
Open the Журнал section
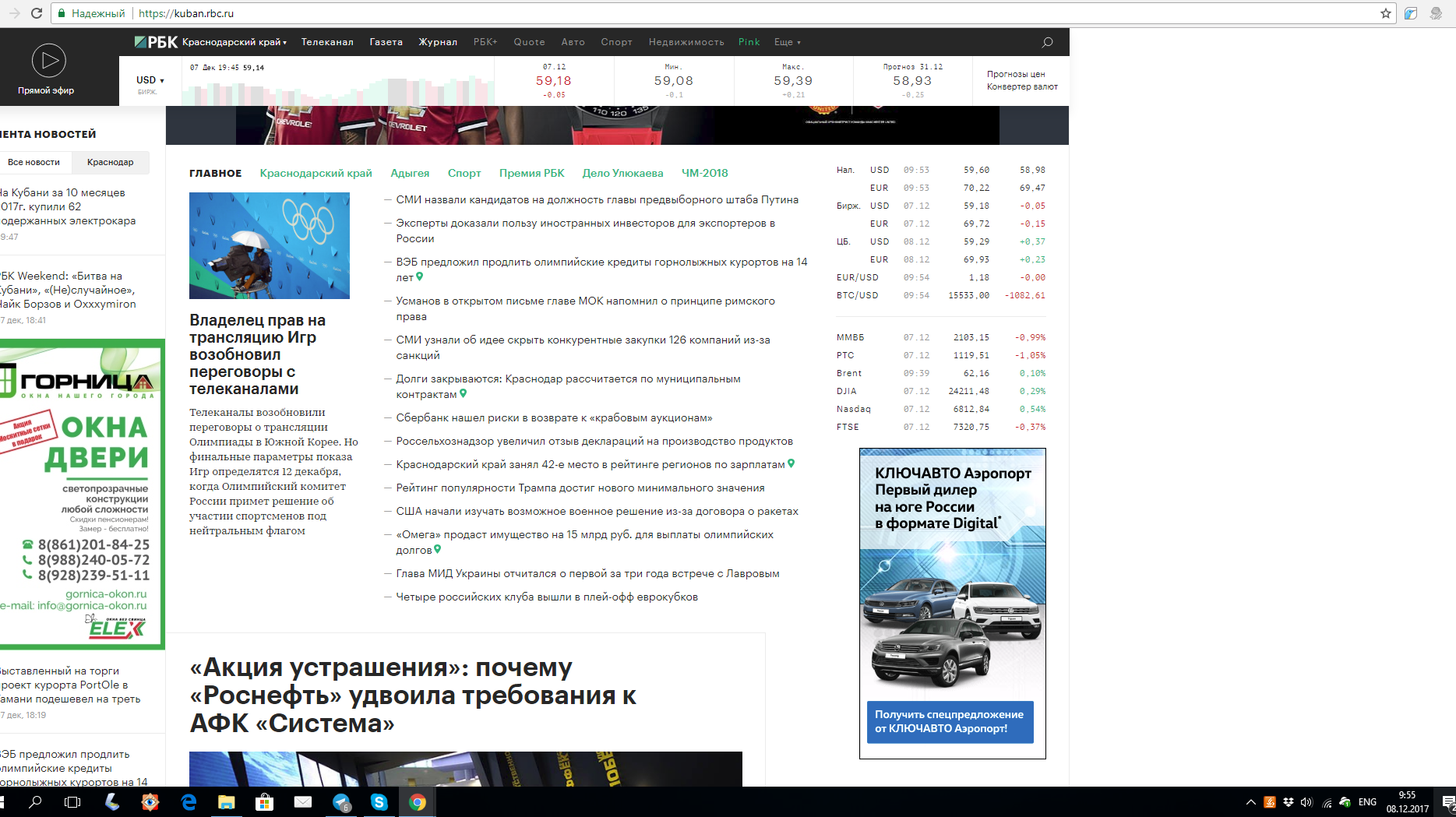point(438,42)
